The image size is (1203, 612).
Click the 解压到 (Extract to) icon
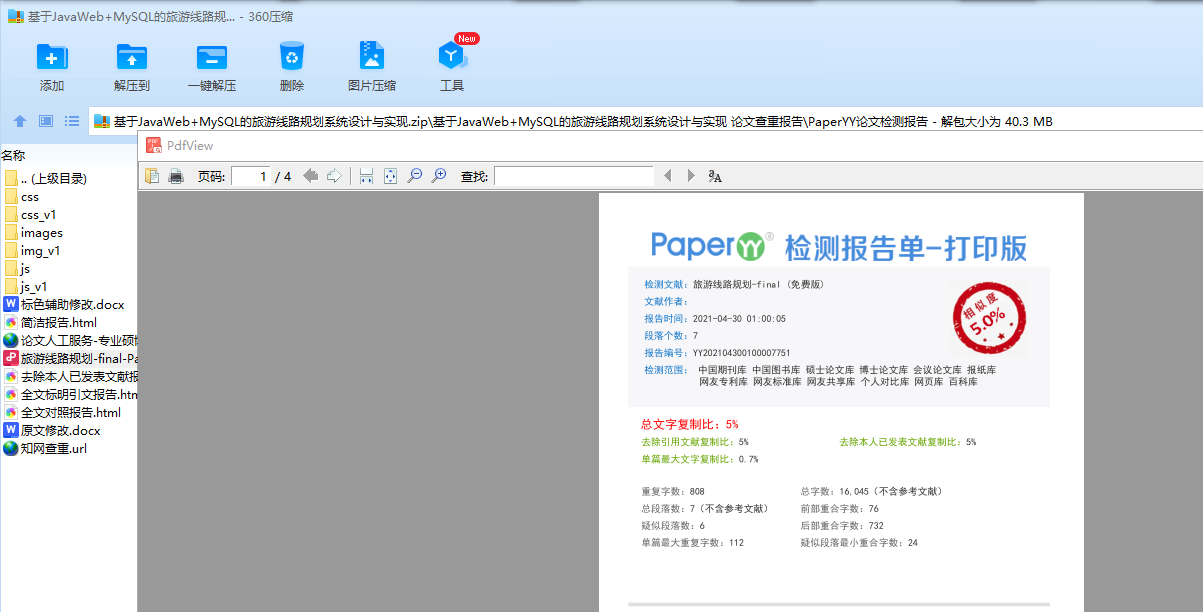click(x=132, y=57)
